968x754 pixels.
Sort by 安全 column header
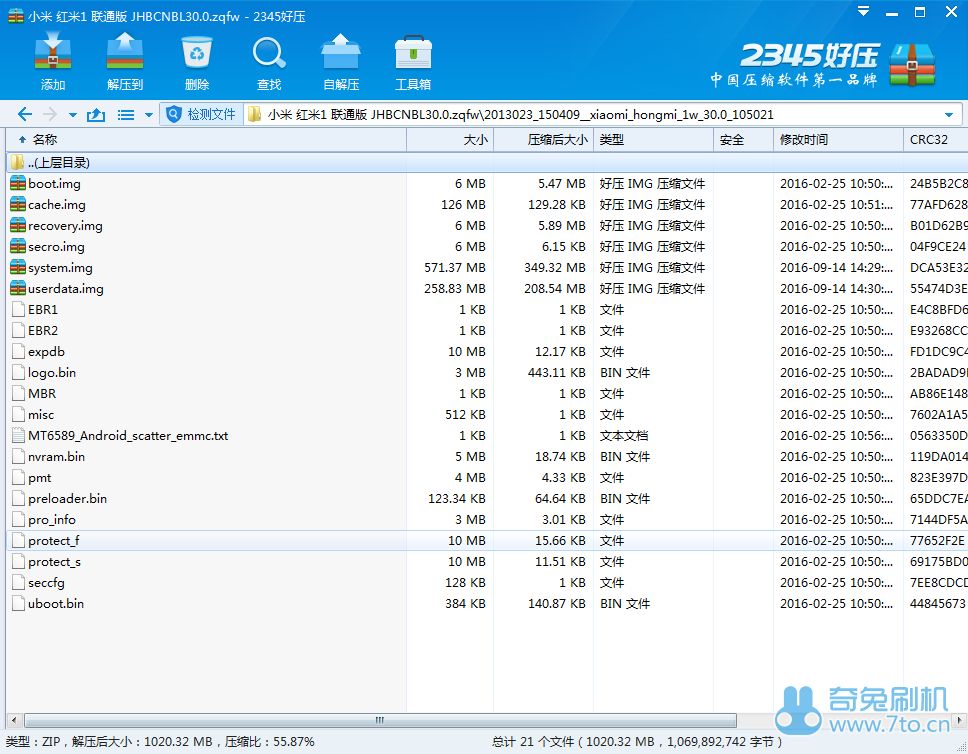[743, 140]
